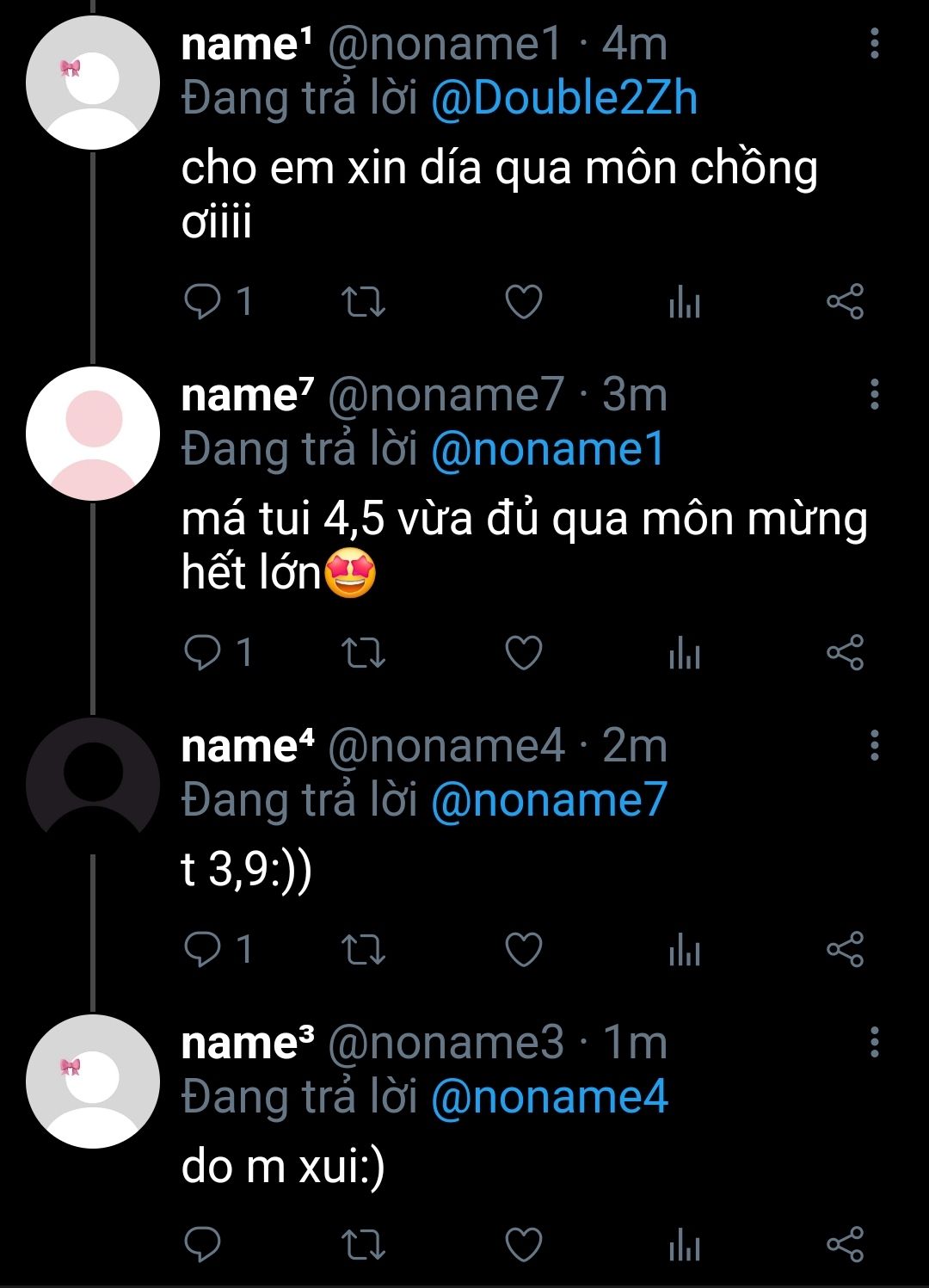Reply to the "t 3,9:))" tweet
Image resolution: width=929 pixels, height=1288 pixels.
[204, 949]
